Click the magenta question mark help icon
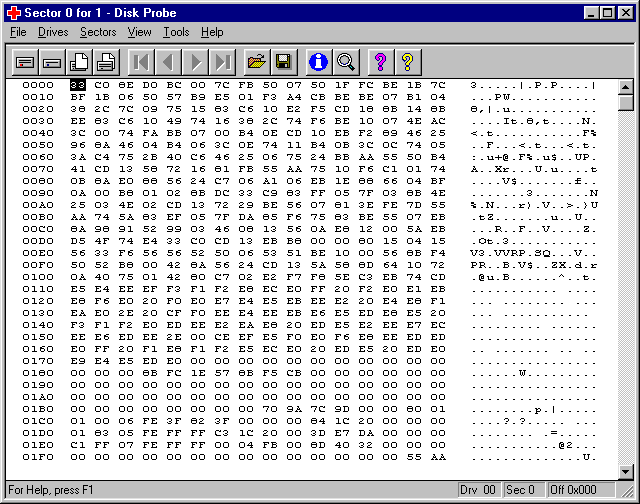This screenshot has height=504, width=640. (381, 62)
